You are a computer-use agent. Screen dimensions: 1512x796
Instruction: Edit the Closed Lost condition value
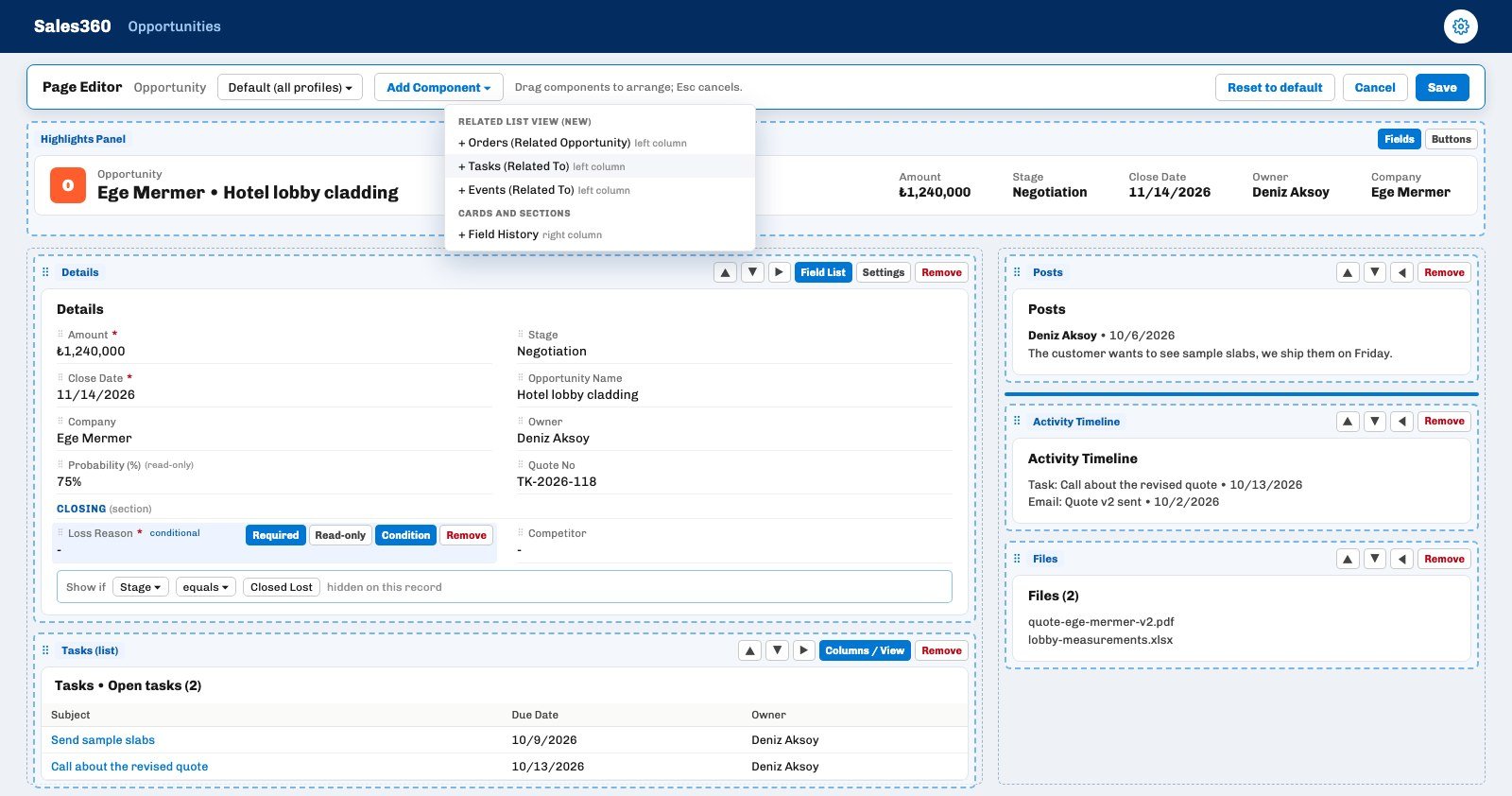coord(282,587)
